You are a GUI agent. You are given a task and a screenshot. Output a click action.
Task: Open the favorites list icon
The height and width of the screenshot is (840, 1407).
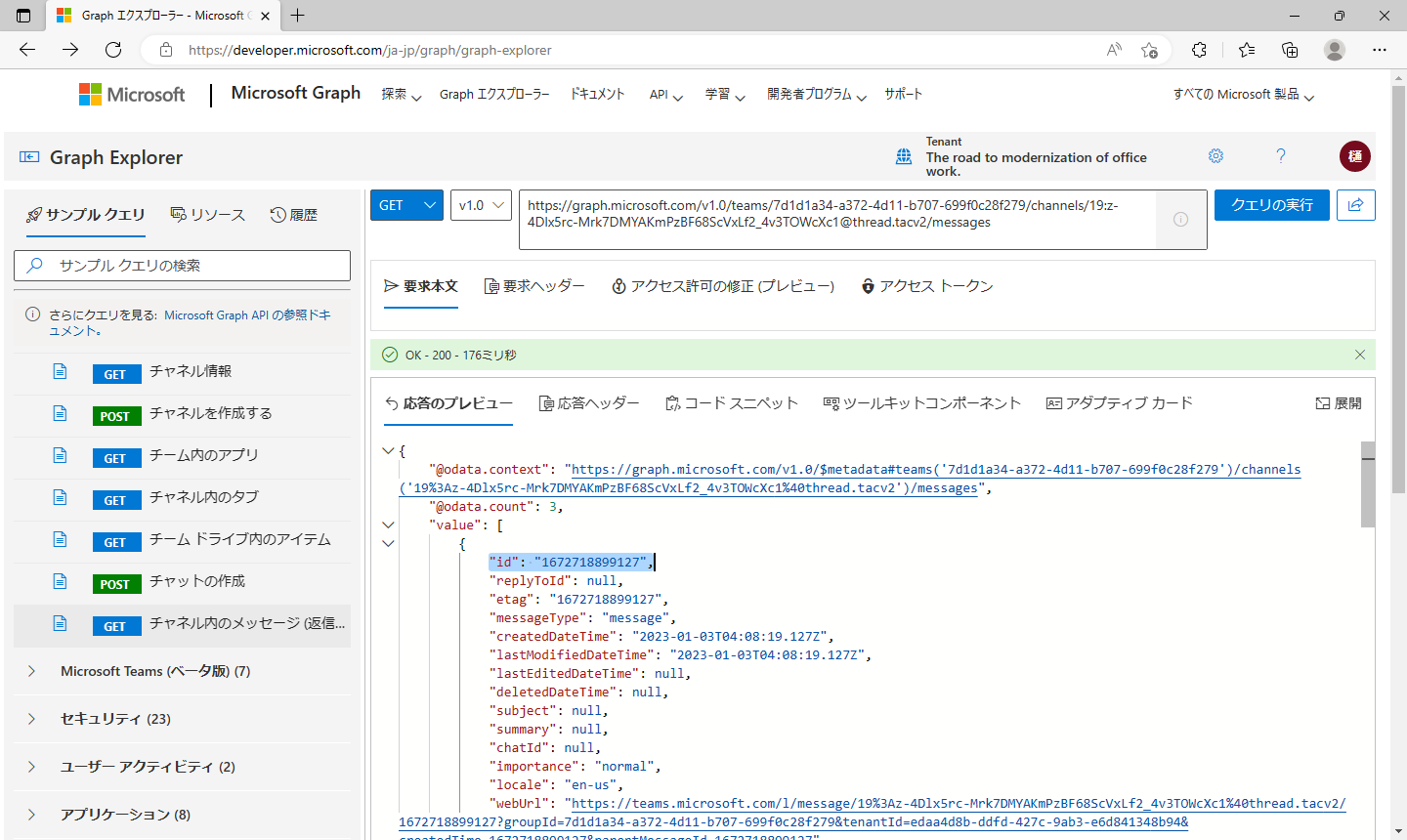point(1247,50)
